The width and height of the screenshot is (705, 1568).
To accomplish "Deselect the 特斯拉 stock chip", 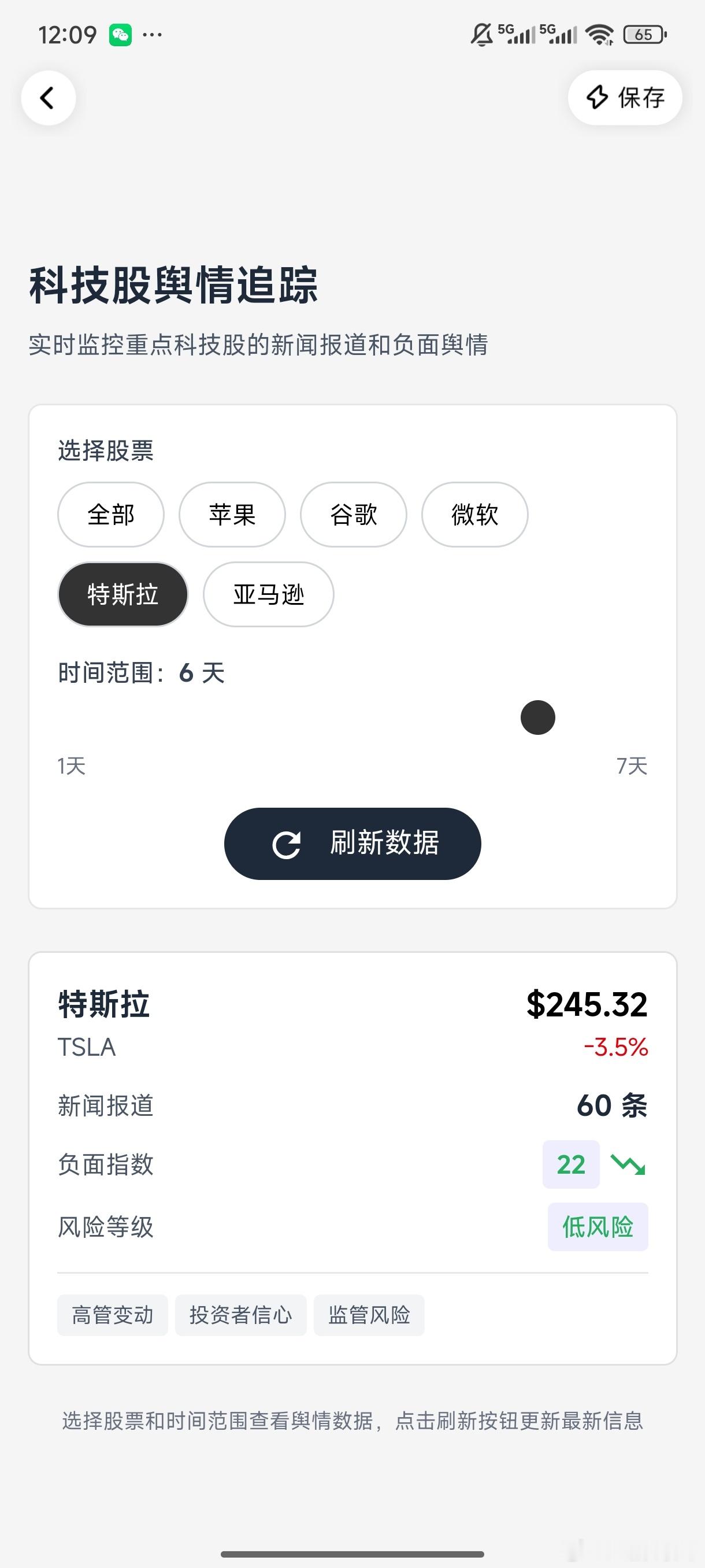I will point(123,594).
